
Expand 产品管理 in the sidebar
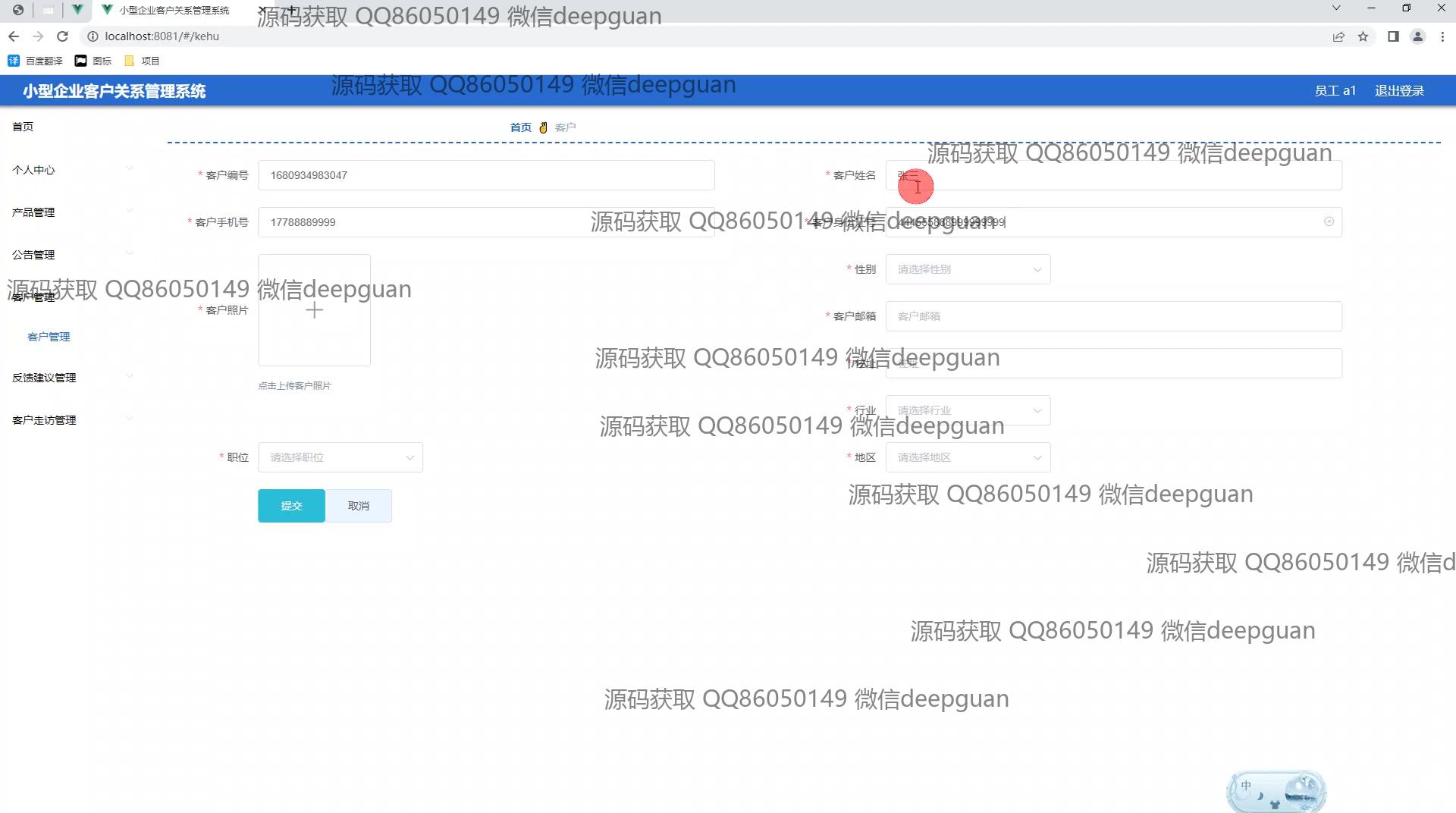tap(33, 212)
